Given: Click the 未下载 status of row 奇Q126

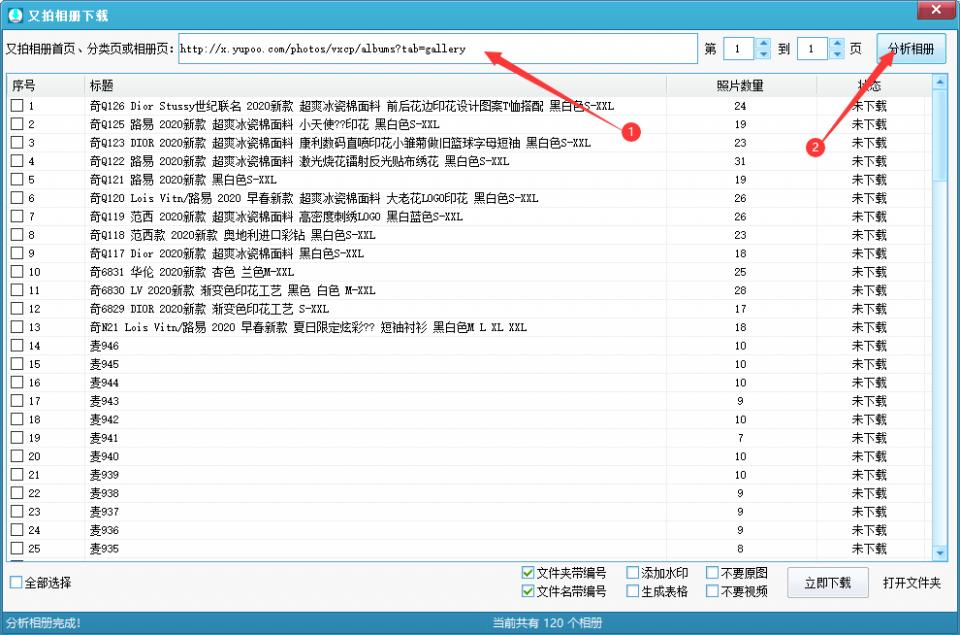Looking at the screenshot, I should 869,106.
